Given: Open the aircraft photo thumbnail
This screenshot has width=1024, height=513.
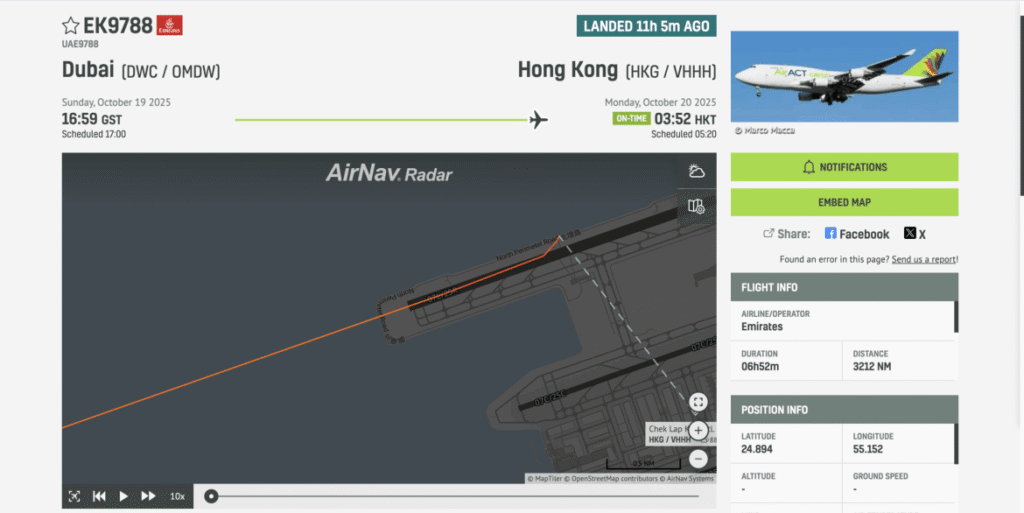Looking at the screenshot, I should coord(844,76).
